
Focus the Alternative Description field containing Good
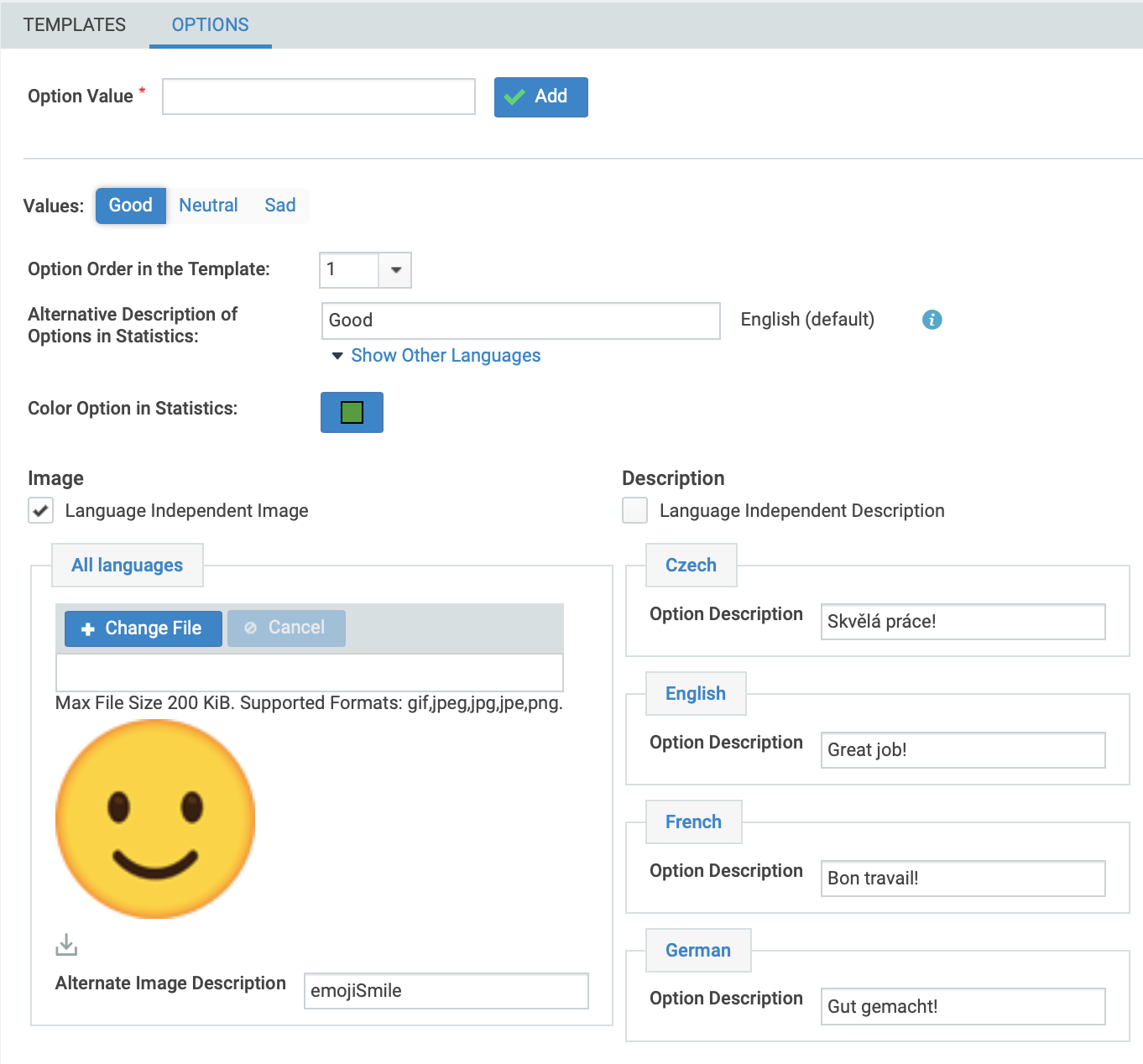[521, 321]
